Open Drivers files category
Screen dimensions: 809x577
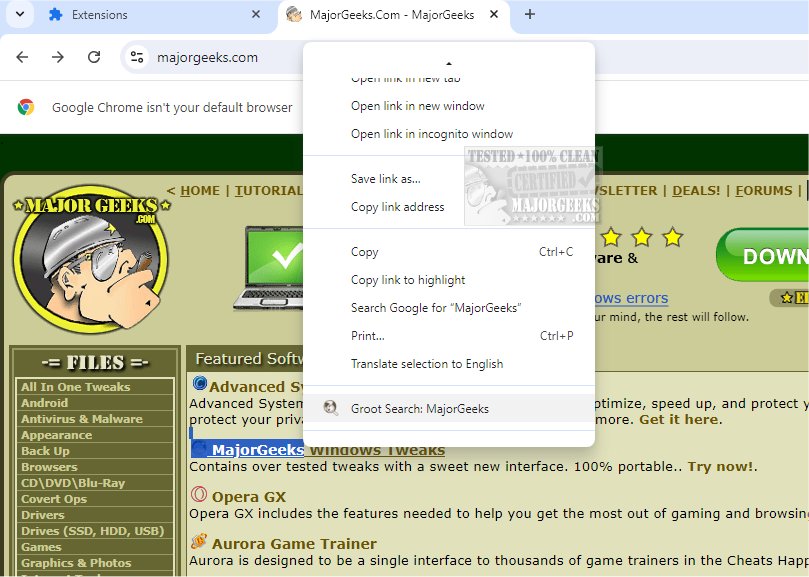[x=43, y=515]
